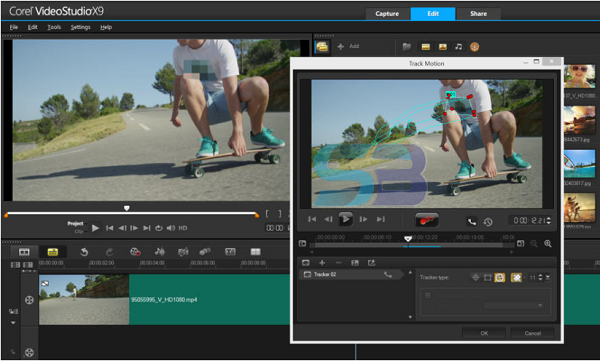This screenshot has height=361, width=600.
Task: Go to end in Track Motion dialog
Action: 380,219
